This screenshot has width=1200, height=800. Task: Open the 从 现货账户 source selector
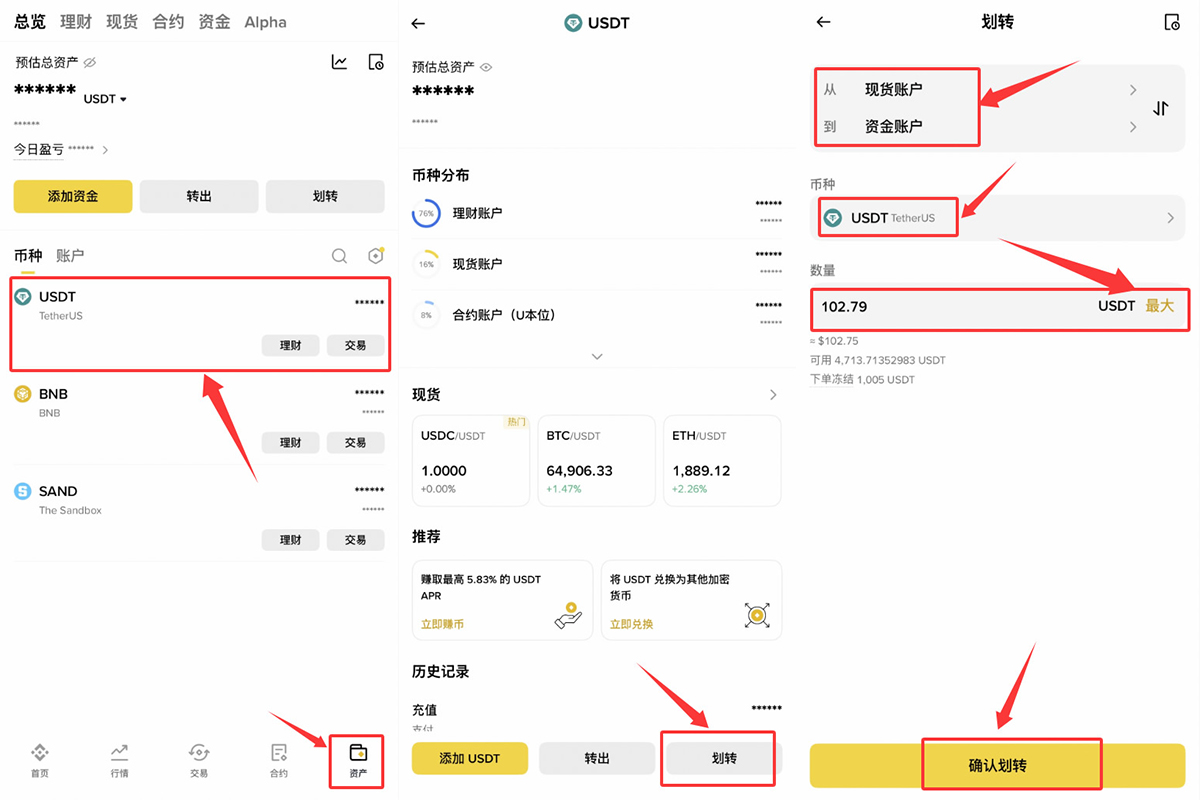pyautogui.click(x=980, y=90)
